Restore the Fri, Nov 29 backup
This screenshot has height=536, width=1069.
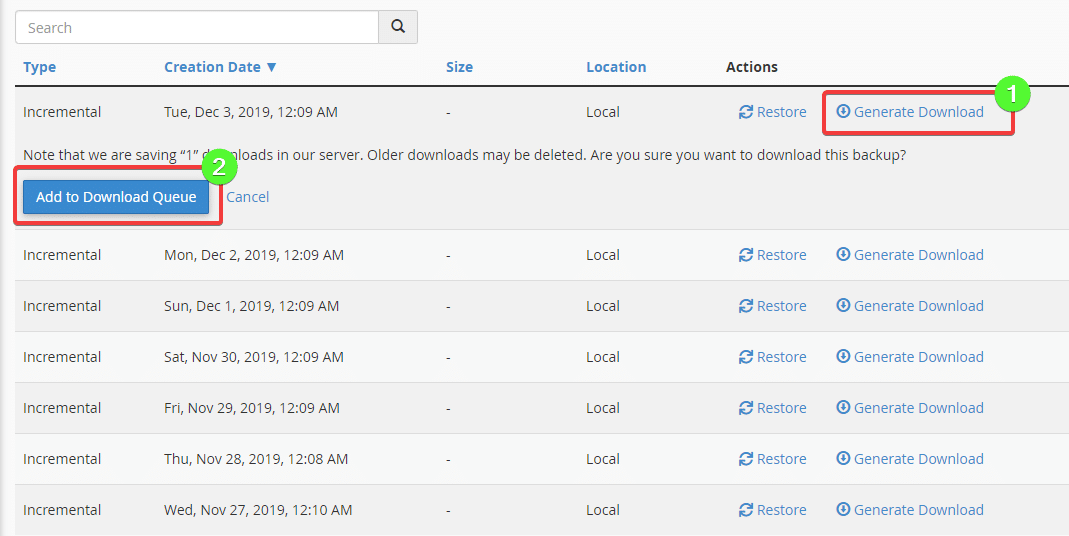tap(773, 408)
